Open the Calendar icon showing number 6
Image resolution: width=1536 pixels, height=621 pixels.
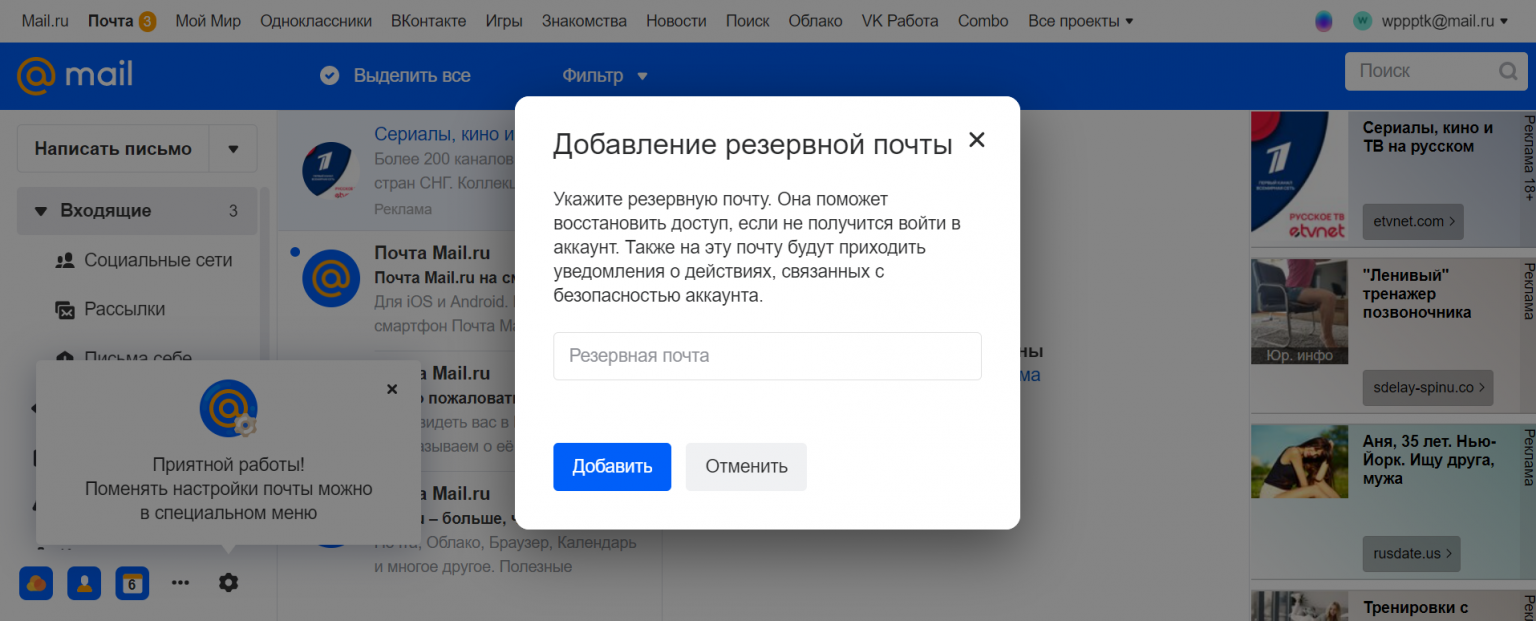131,582
